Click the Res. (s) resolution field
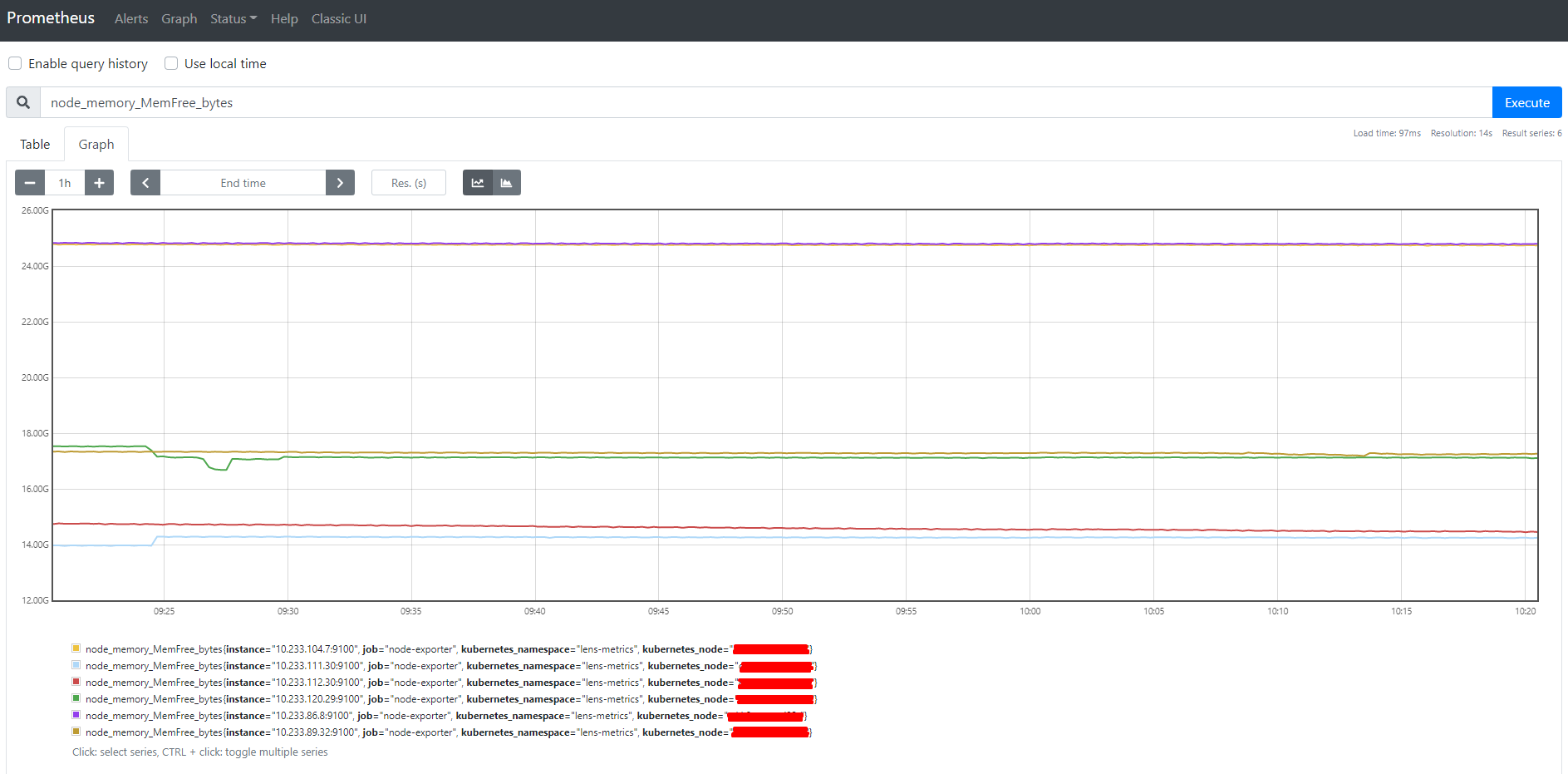 click(408, 182)
